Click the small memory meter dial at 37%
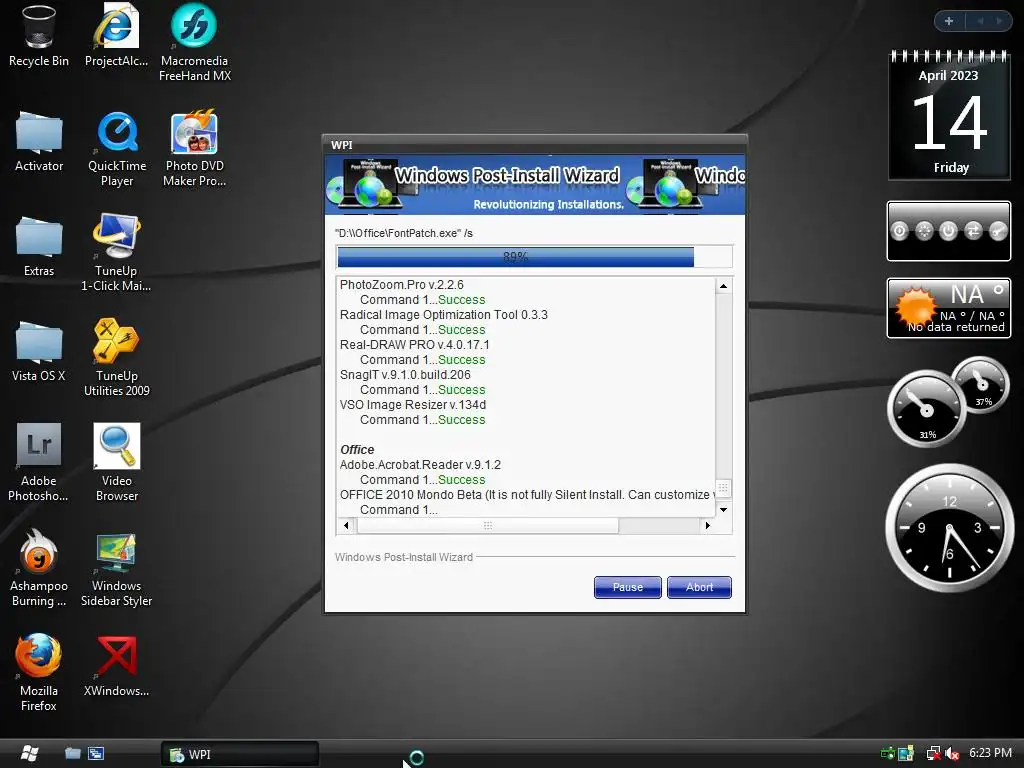Viewport: 1024px width, 768px height. point(981,385)
